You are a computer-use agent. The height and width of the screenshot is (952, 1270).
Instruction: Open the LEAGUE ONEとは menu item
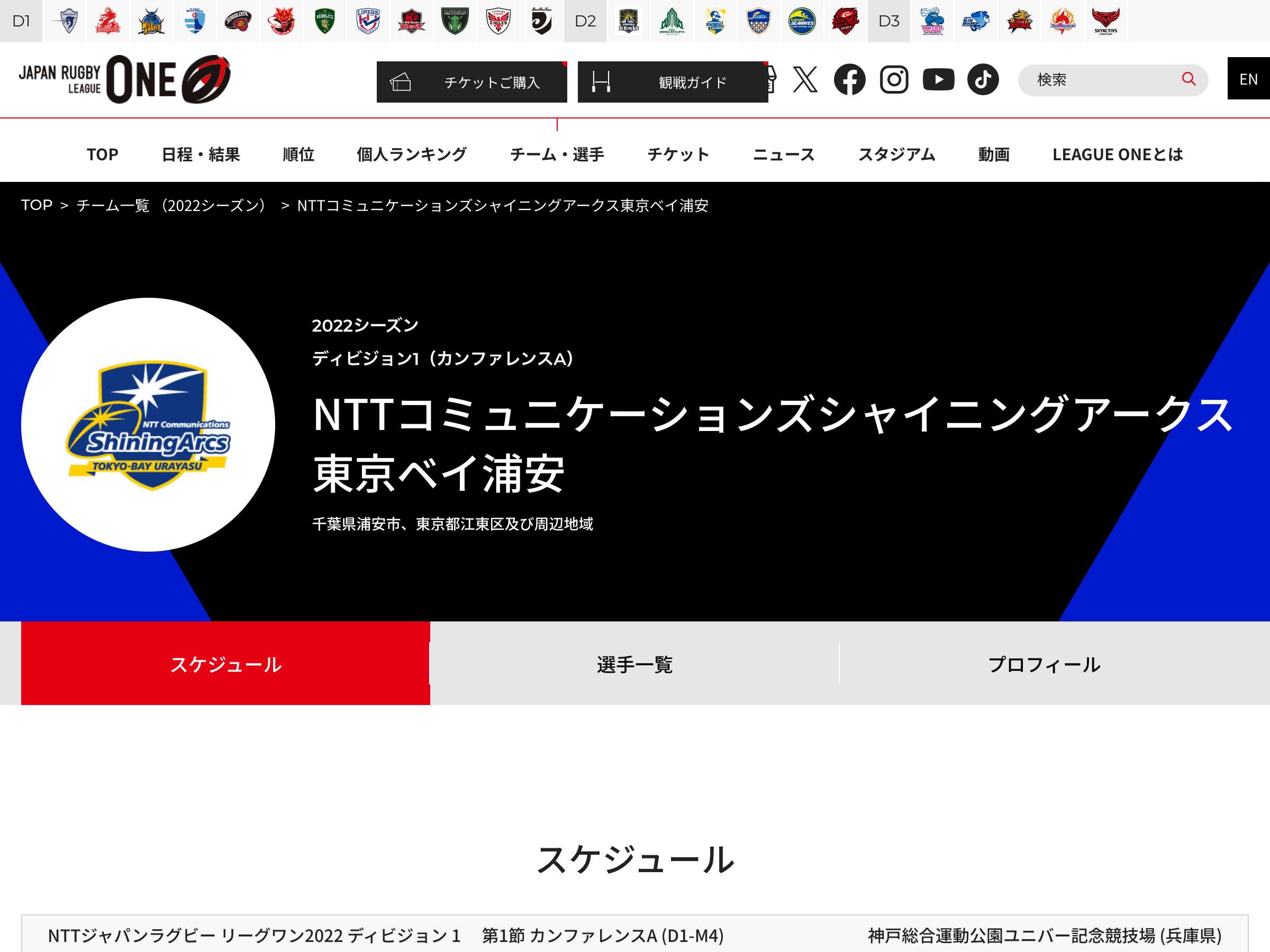[1118, 154]
